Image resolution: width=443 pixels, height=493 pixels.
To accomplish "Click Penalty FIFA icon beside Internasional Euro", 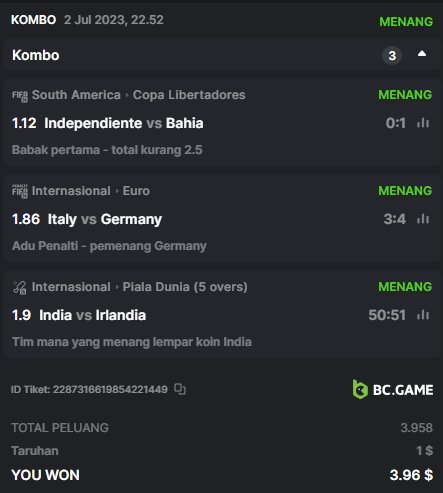I will pos(20,192).
